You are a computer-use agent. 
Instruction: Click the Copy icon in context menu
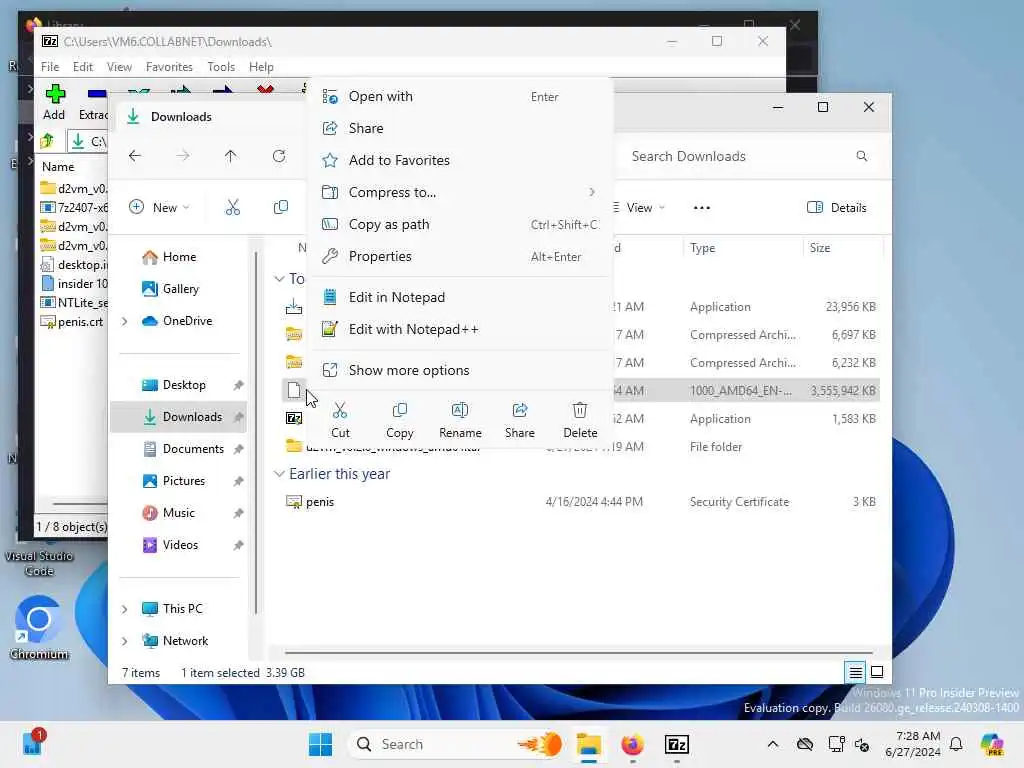coord(399,419)
